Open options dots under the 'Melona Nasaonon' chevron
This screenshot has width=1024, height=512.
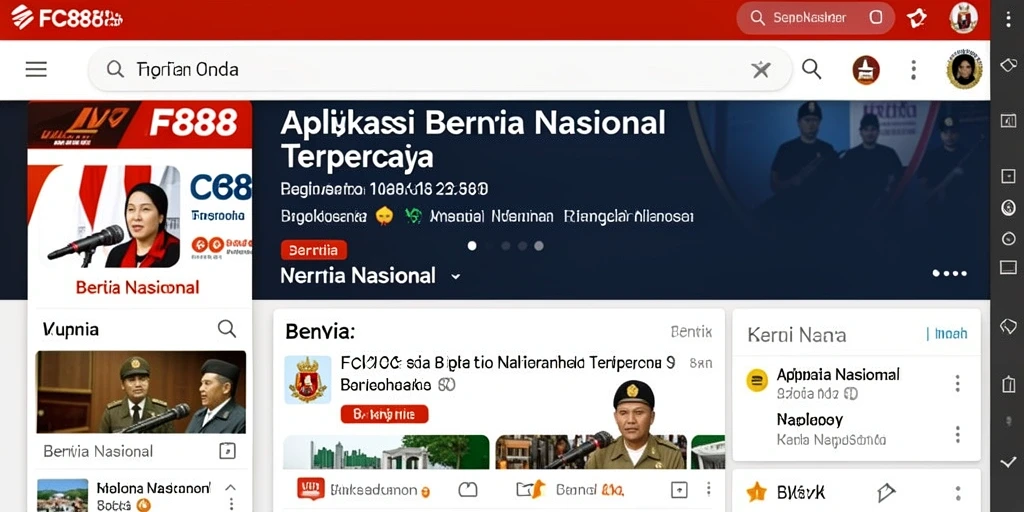pos(231,504)
